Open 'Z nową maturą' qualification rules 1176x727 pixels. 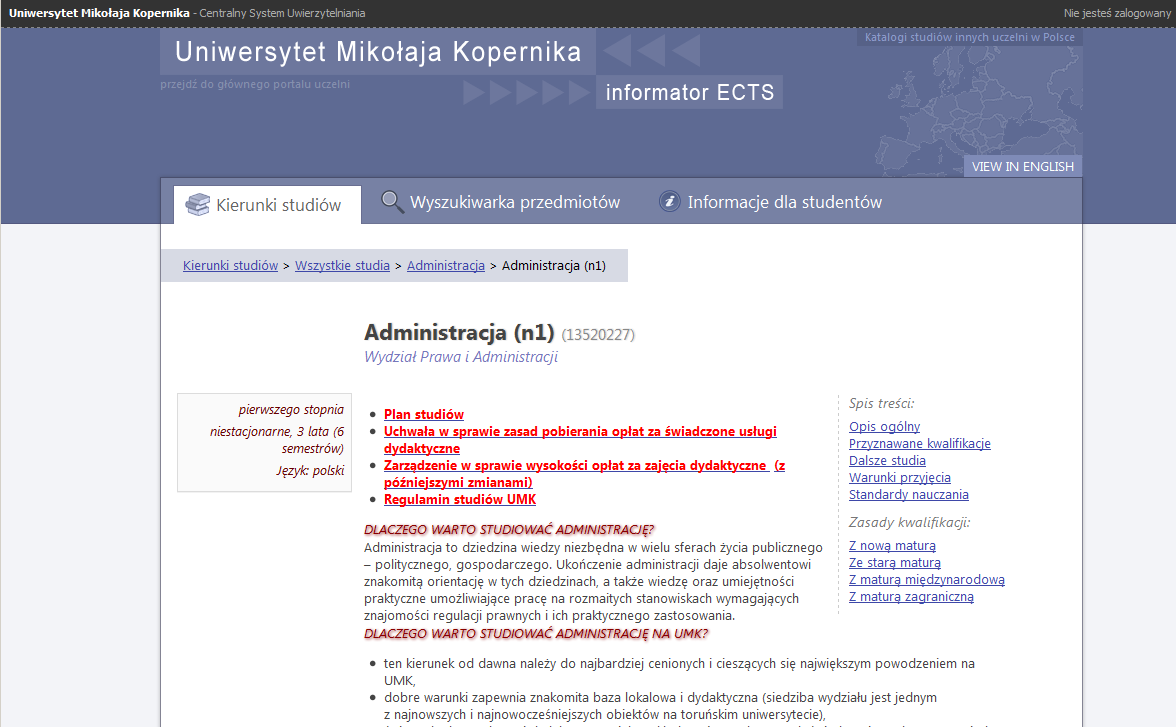pos(892,545)
